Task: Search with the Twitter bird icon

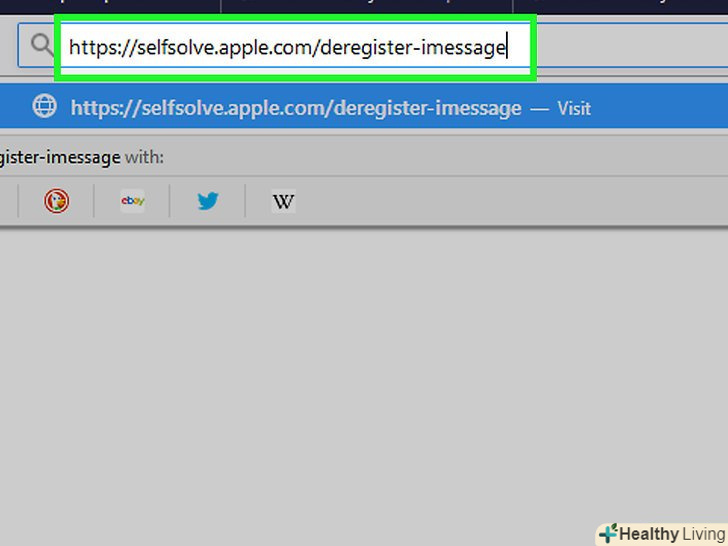Action: pyautogui.click(x=208, y=201)
